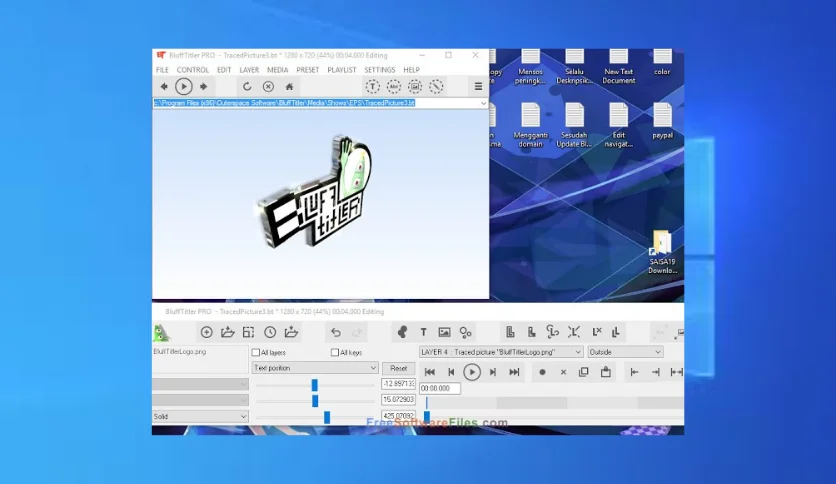Open the Outside style dropdown
The height and width of the screenshot is (484, 836).
tap(625, 352)
